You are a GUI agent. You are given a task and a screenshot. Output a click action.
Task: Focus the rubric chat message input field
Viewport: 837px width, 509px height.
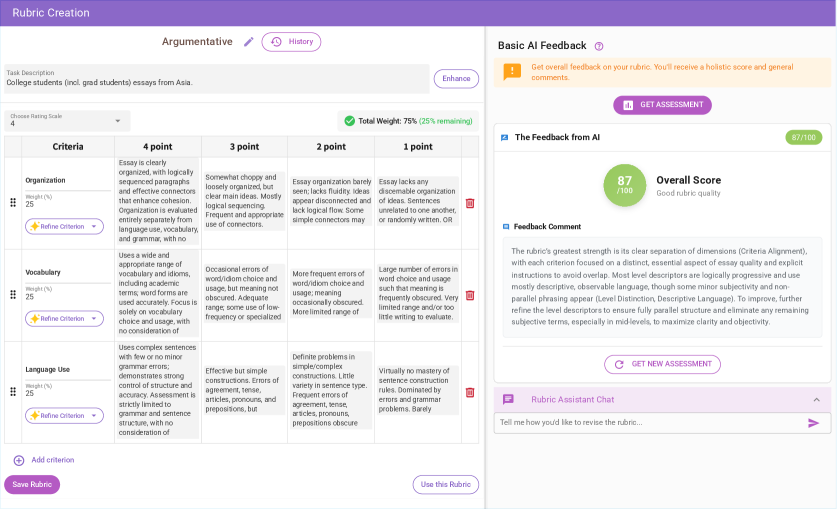pos(650,423)
